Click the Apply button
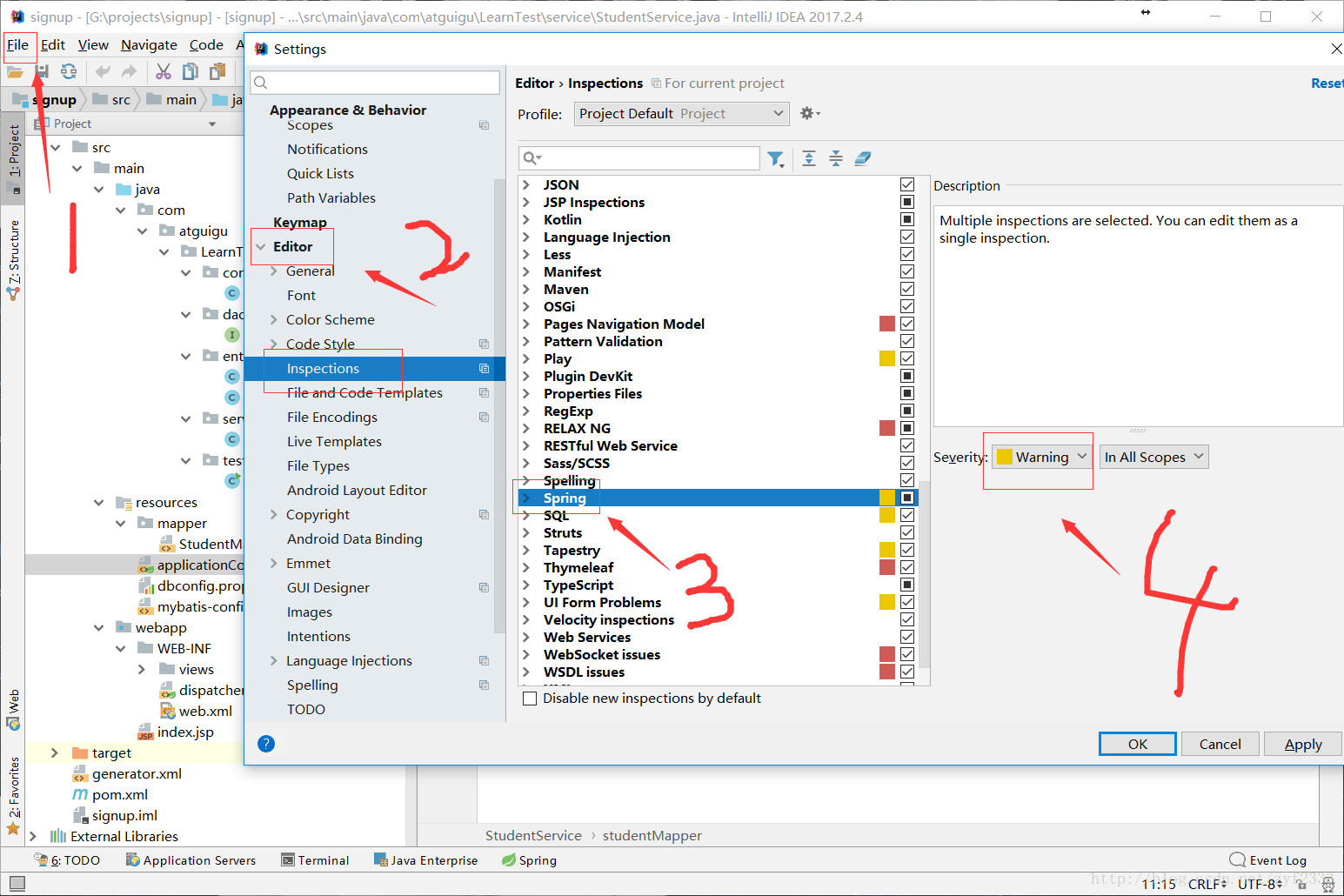Screen dimensions: 1344x896 click(x=1302, y=744)
